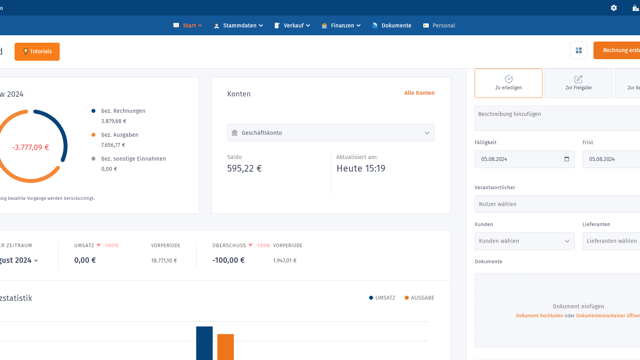The width and height of the screenshot is (640, 360).
Task: Open the settings gear icon
Action: (x=613, y=8)
